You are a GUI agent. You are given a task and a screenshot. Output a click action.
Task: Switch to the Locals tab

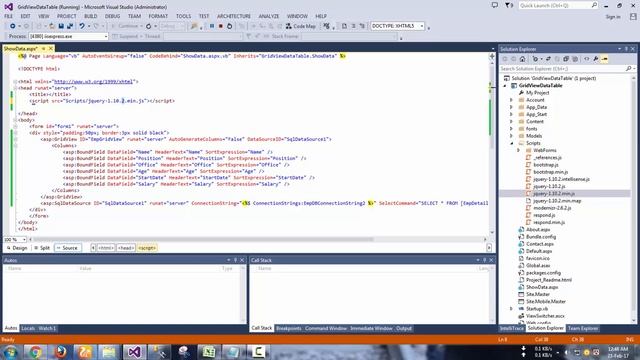28,329
